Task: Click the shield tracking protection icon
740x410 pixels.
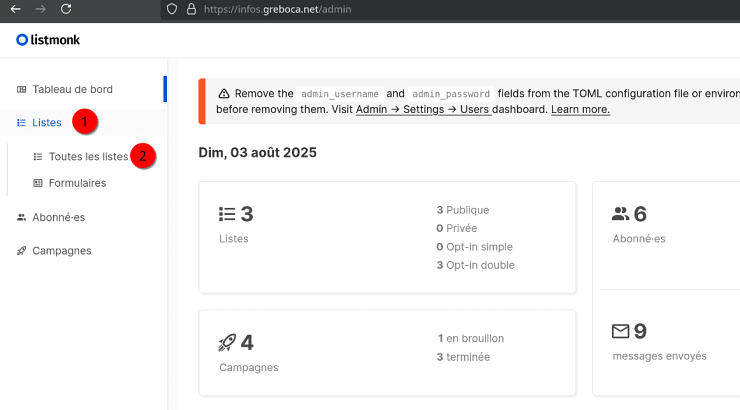Action: (172, 9)
